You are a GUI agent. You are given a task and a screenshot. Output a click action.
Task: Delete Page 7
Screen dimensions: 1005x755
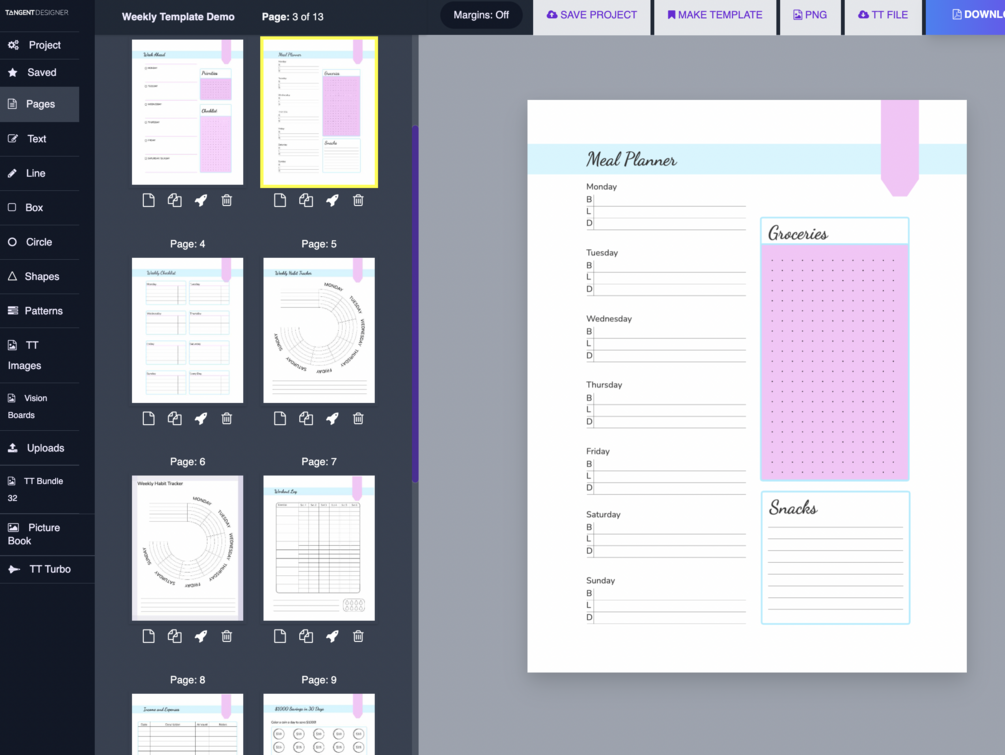(358, 636)
